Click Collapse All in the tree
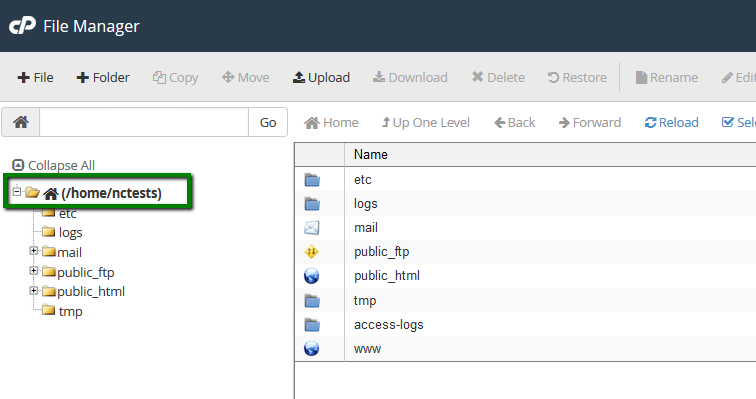Viewport: 756px width, 399px height. (x=54, y=165)
